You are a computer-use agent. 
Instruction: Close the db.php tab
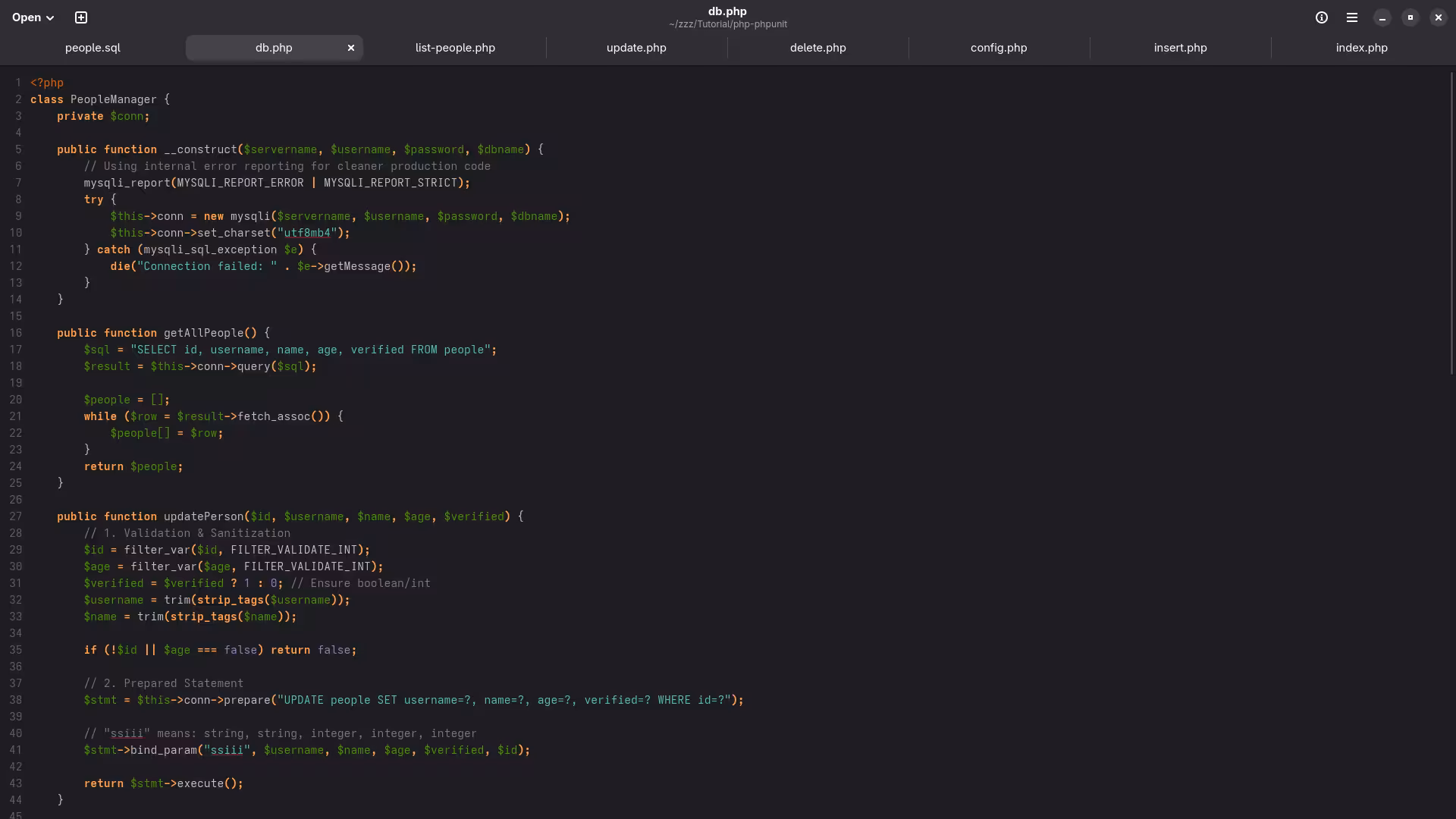351,48
